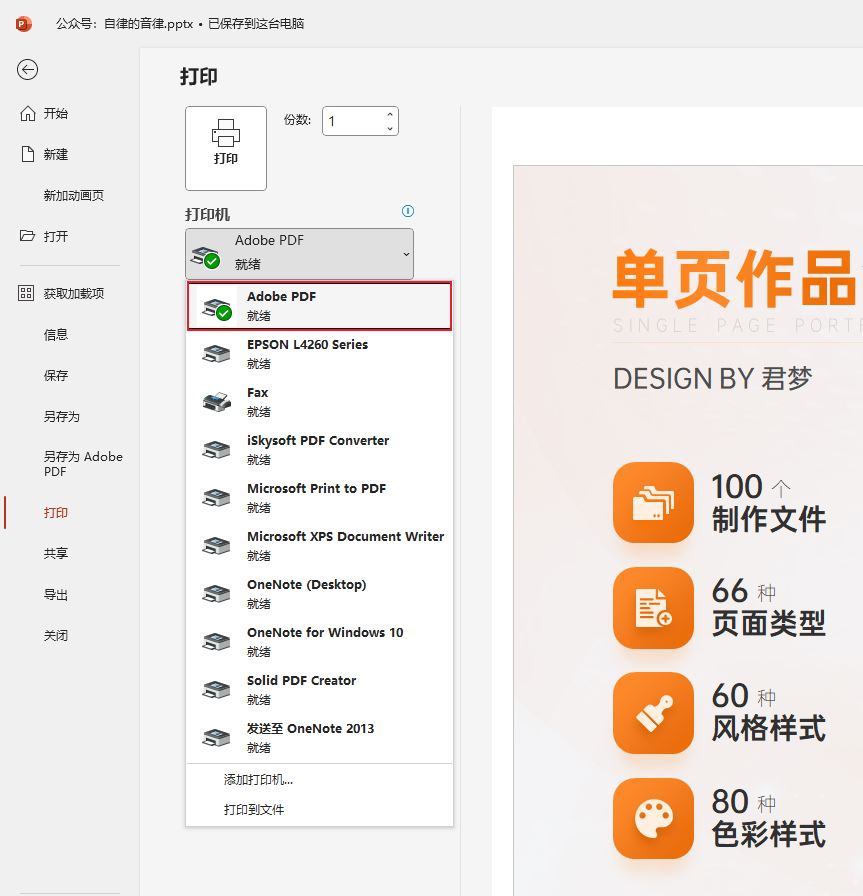
Task: Open the Share page in sidebar
Action: point(56,554)
